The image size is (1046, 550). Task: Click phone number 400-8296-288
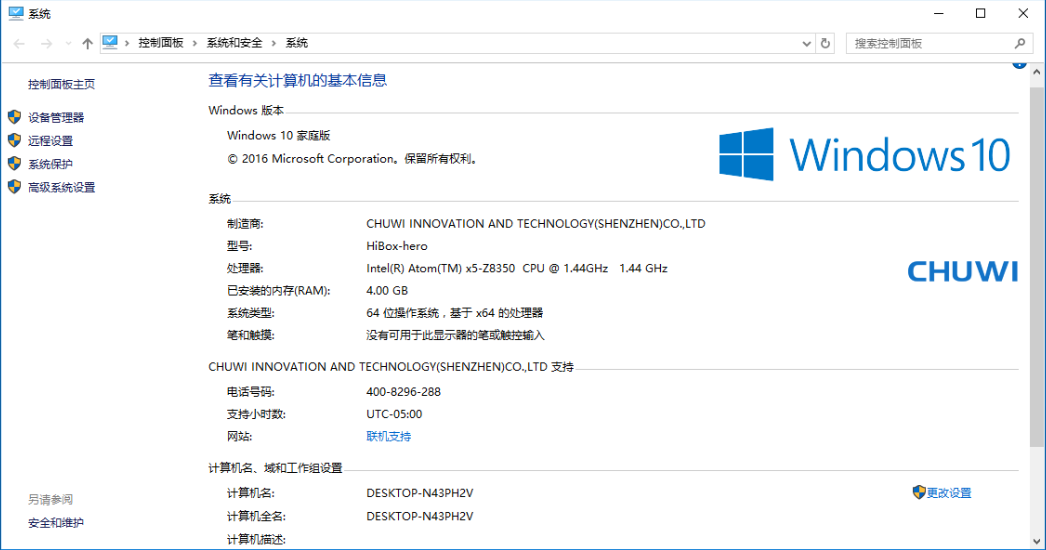(x=404, y=392)
